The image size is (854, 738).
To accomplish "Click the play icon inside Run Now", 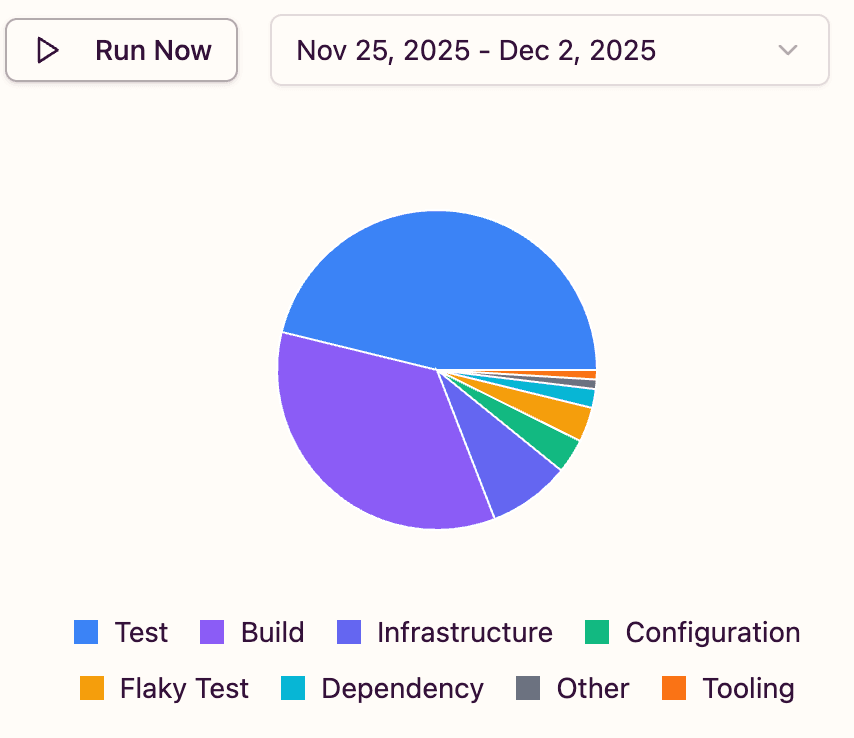I will (45, 49).
